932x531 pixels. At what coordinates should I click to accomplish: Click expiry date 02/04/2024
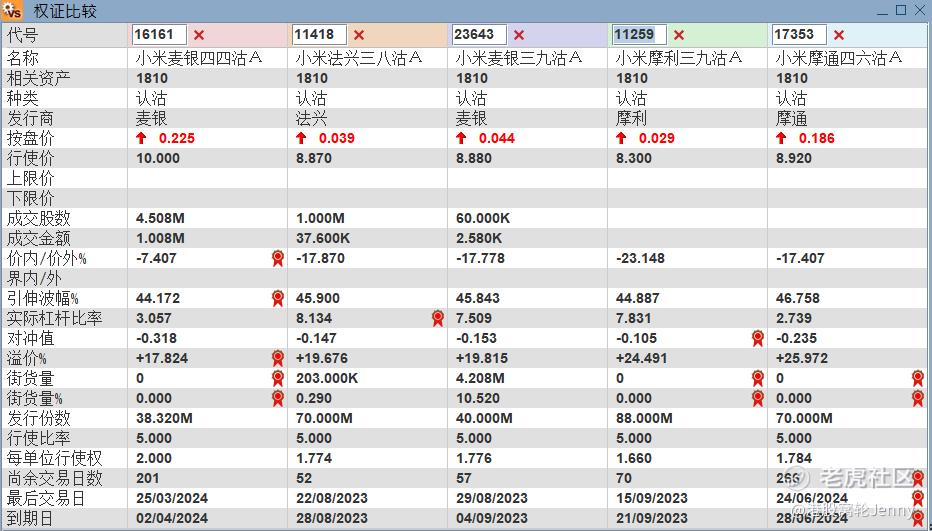coord(172,518)
